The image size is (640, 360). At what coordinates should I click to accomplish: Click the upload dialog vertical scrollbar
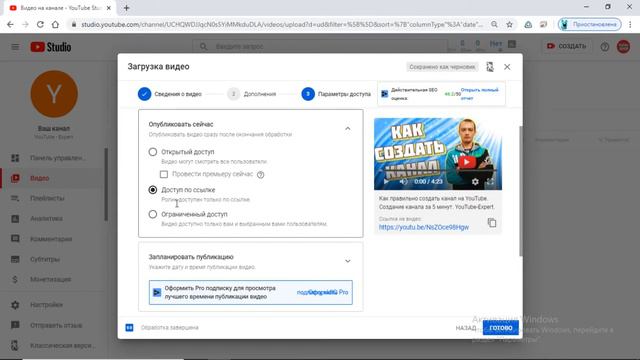[520, 191]
